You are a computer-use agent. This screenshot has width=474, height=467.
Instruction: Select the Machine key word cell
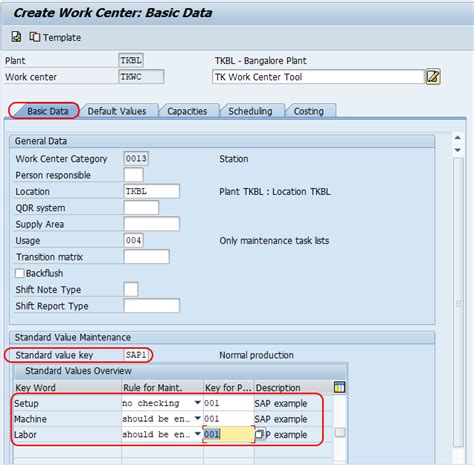pos(68,419)
